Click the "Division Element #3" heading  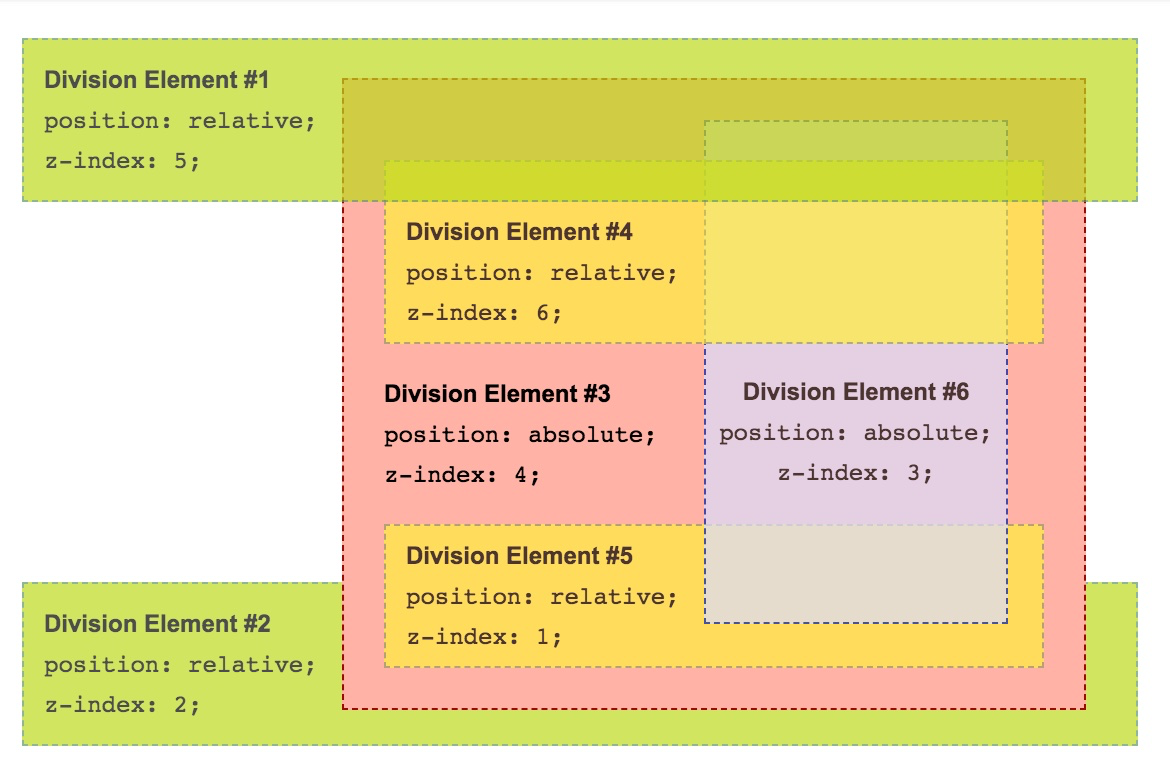click(x=497, y=394)
